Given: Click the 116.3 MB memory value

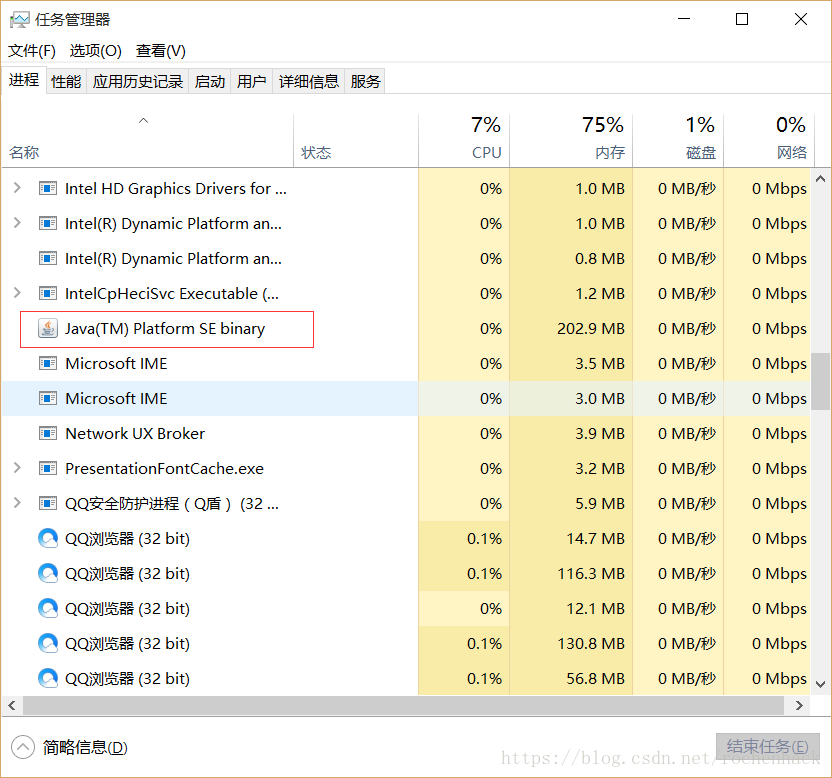Looking at the screenshot, I should (591, 574).
